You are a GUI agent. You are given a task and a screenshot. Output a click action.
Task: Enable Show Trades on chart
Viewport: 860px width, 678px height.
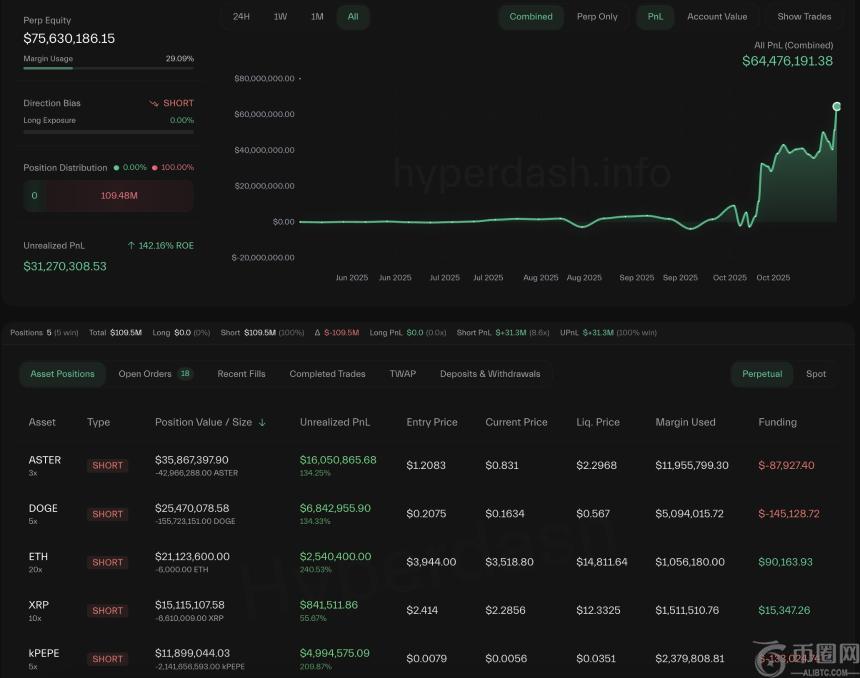(804, 17)
